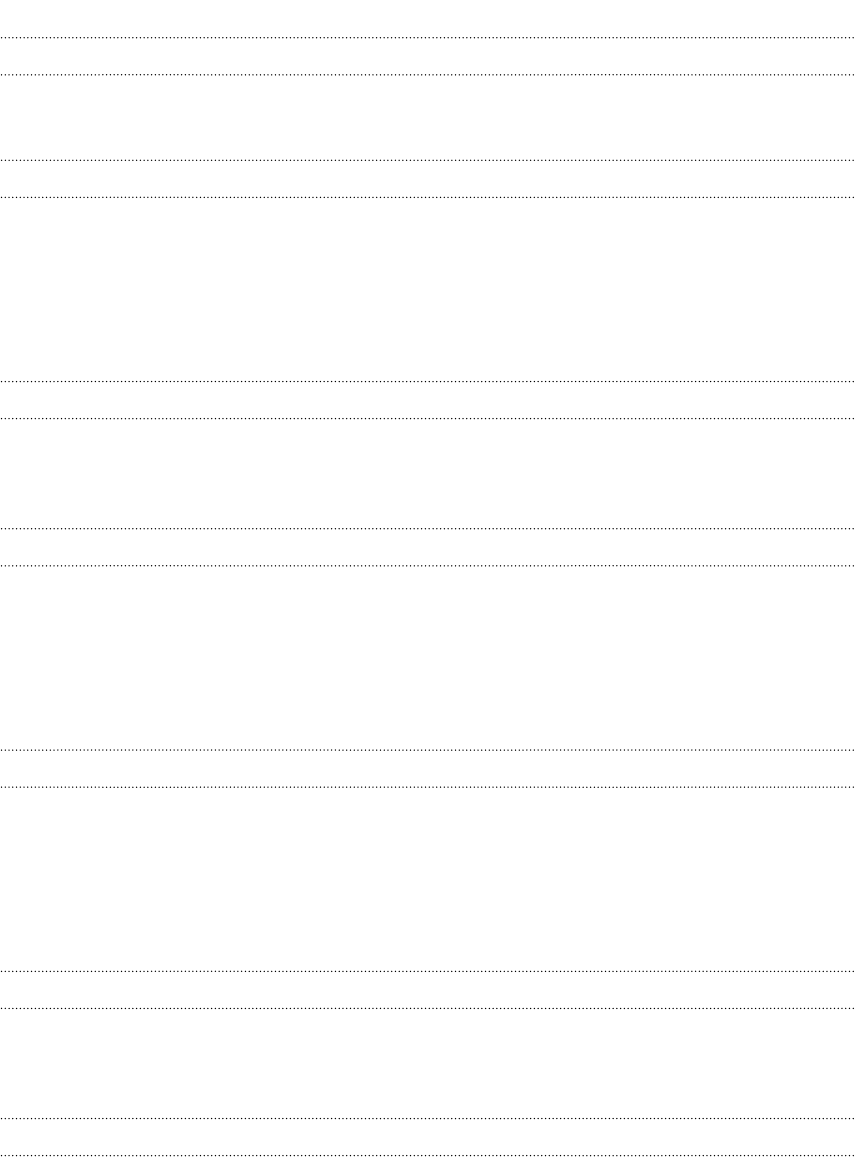Click the bottommost dotted line
The height and width of the screenshot is (1157, 855).
coord(427,1155)
